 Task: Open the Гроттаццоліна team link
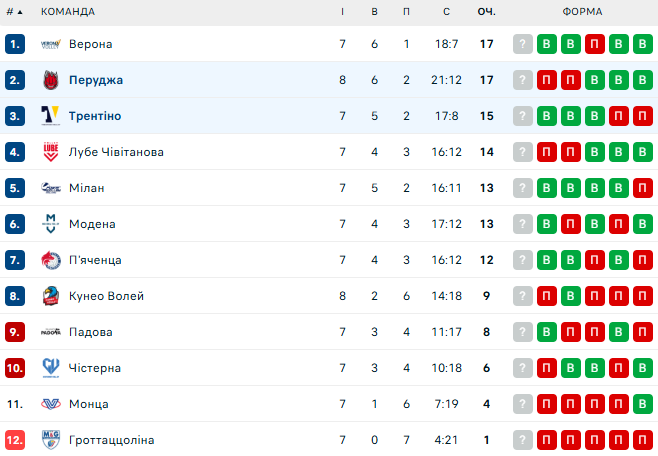111,440
